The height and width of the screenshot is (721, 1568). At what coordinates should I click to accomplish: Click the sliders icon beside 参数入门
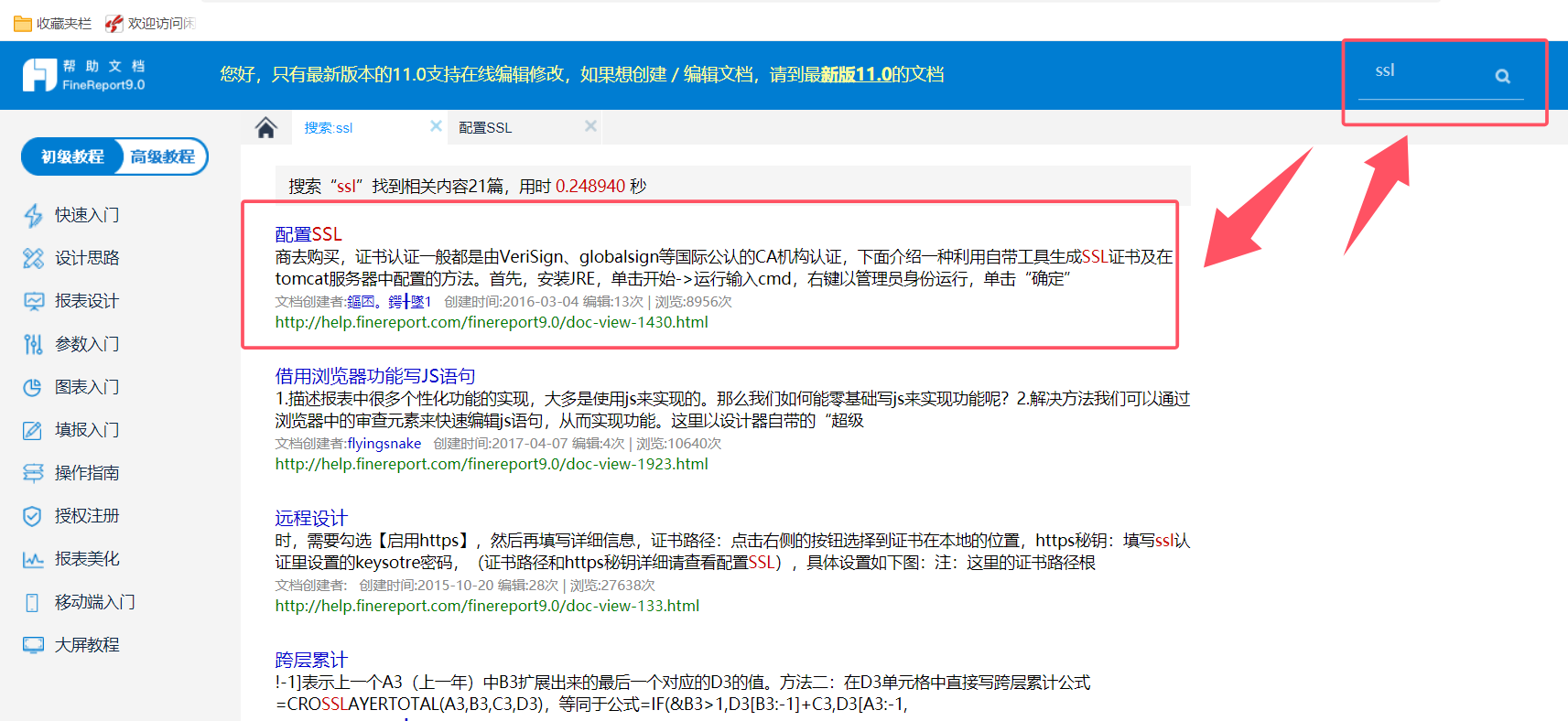coord(33,344)
